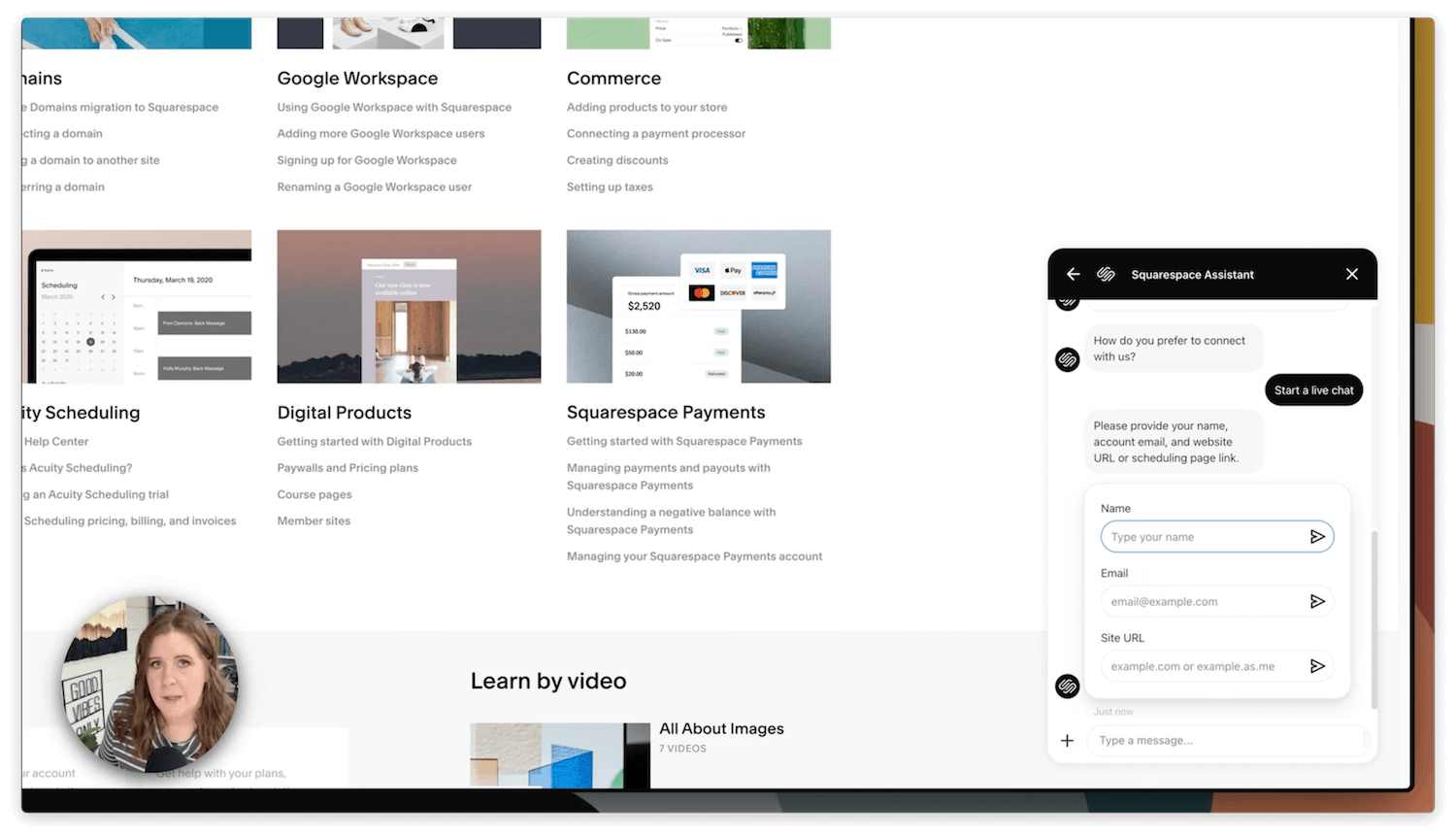Open Getting started with Digital Products
The image size is (1456, 838).
tap(375, 442)
